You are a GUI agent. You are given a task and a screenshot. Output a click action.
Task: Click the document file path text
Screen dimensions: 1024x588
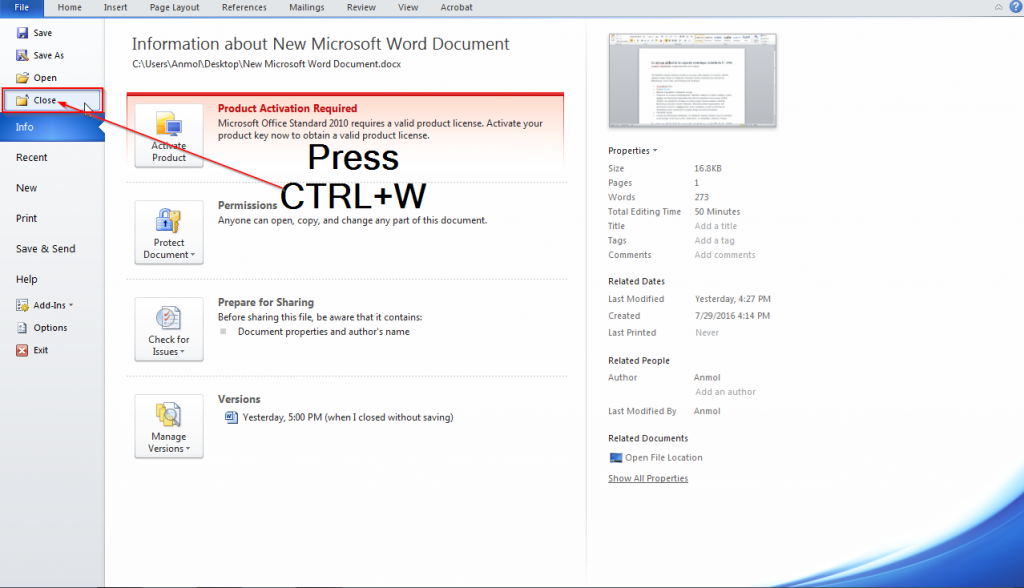266,64
